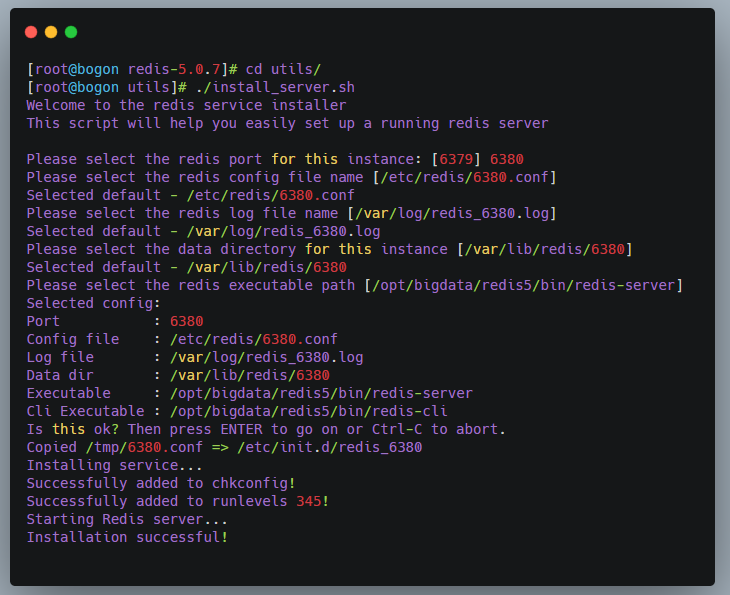Image resolution: width=730 pixels, height=595 pixels.
Task: Click the './install_server.sh' command
Action: coord(275,87)
